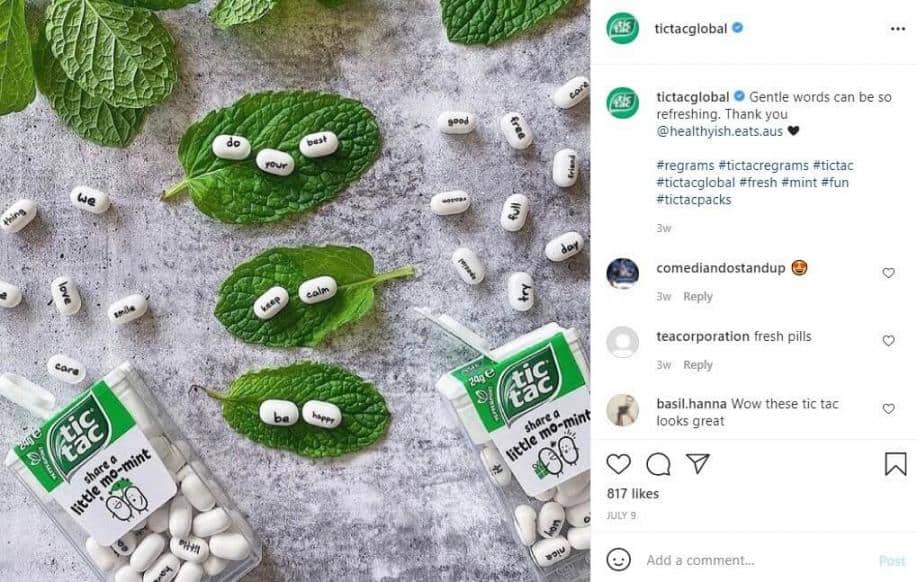Like the post with heart icon
This screenshot has height=582, width=917.
click(x=619, y=464)
